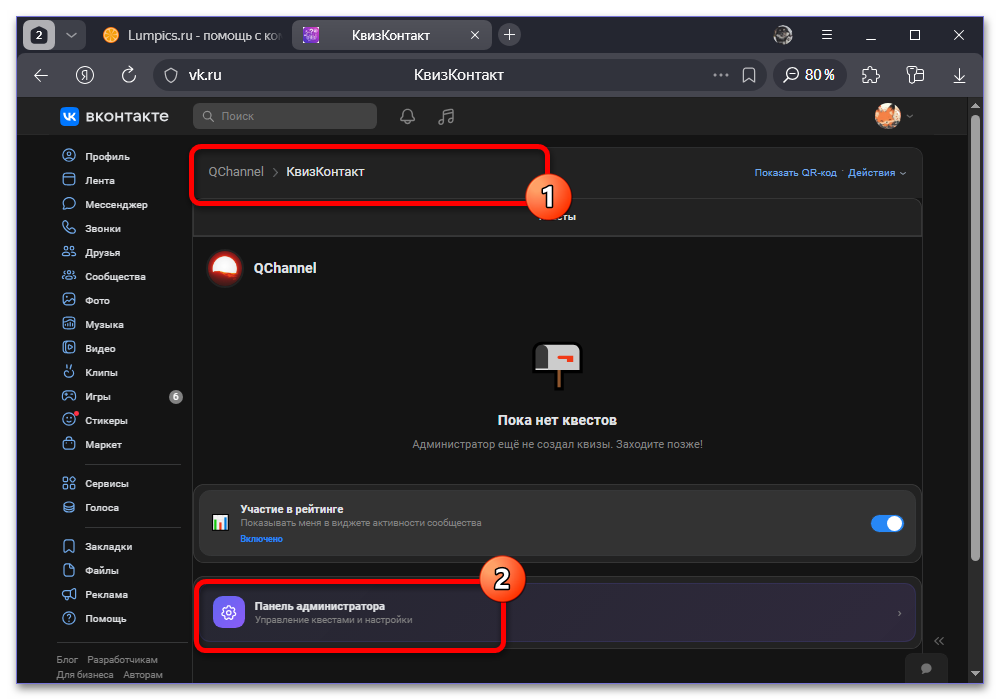Open the browser hamburger menu
Image resolution: width=1000 pixels, height=700 pixels.
point(827,35)
